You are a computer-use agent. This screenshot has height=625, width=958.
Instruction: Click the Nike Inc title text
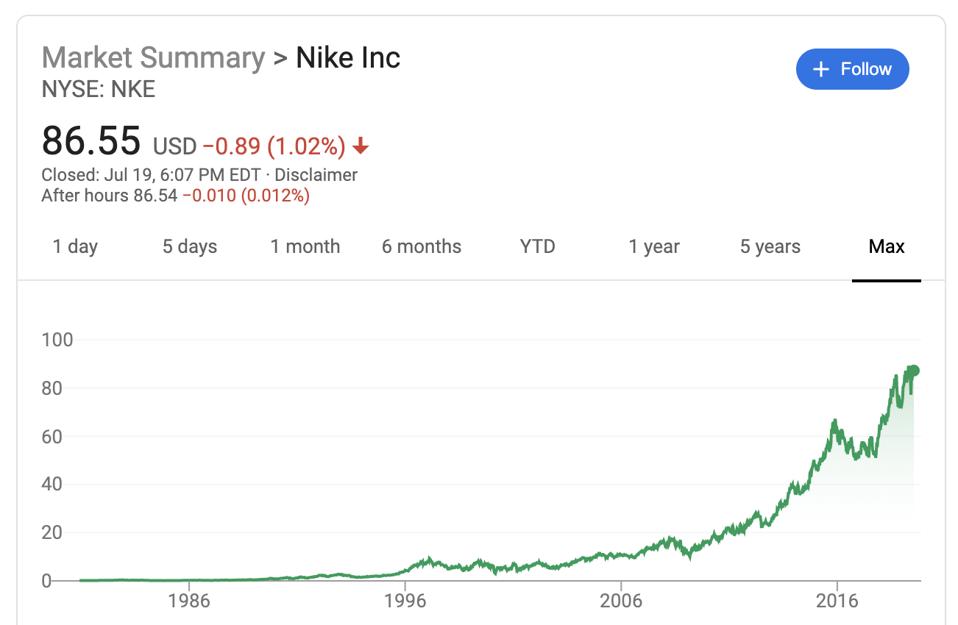(348, 57)
